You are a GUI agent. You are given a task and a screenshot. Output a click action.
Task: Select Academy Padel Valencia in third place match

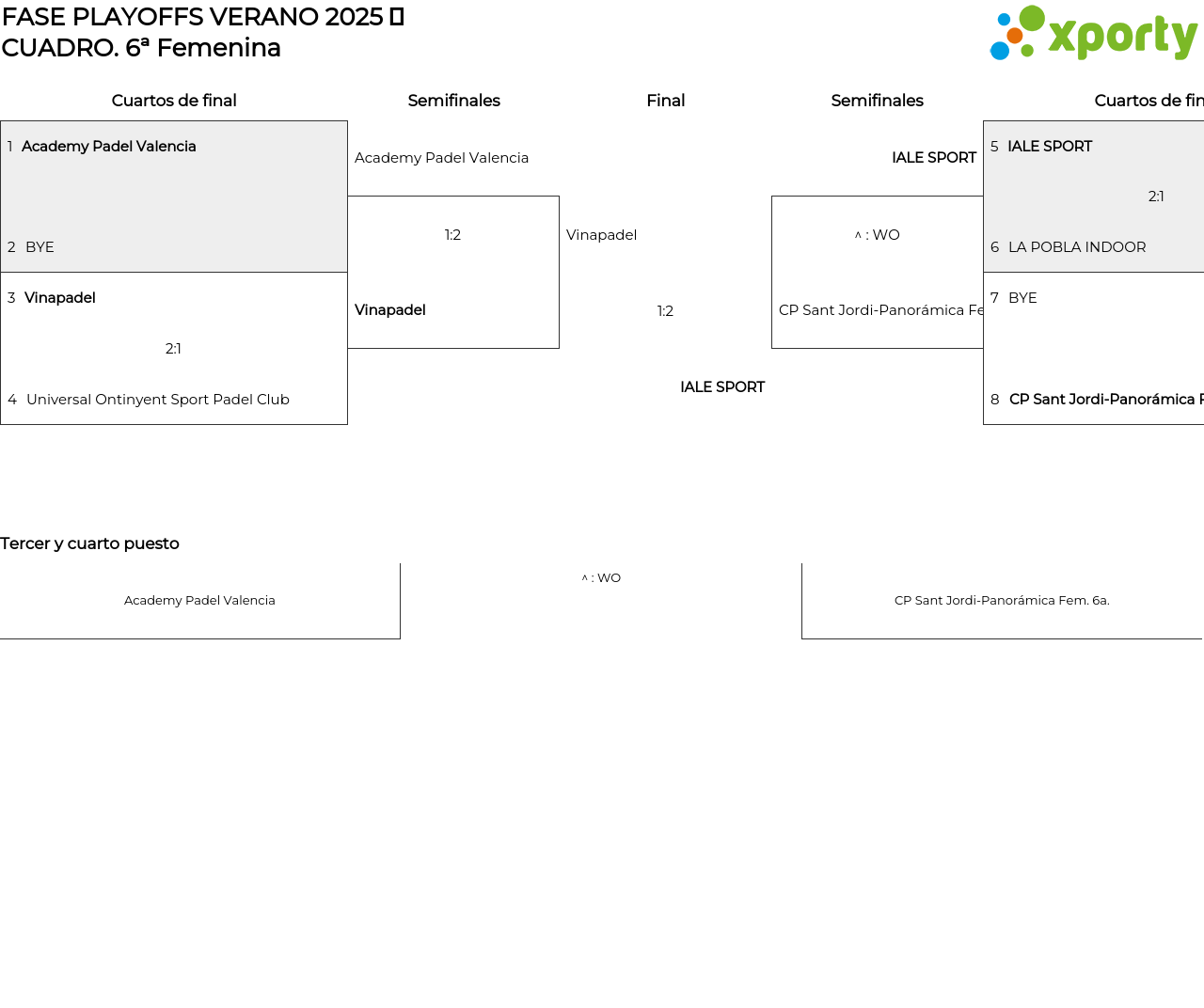click(x=199, y=601)
